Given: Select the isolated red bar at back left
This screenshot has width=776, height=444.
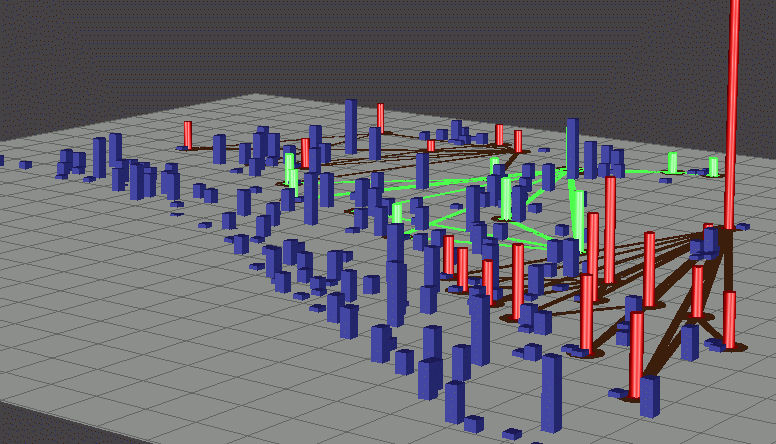Looking at the screenshot, I should (187, 135).
